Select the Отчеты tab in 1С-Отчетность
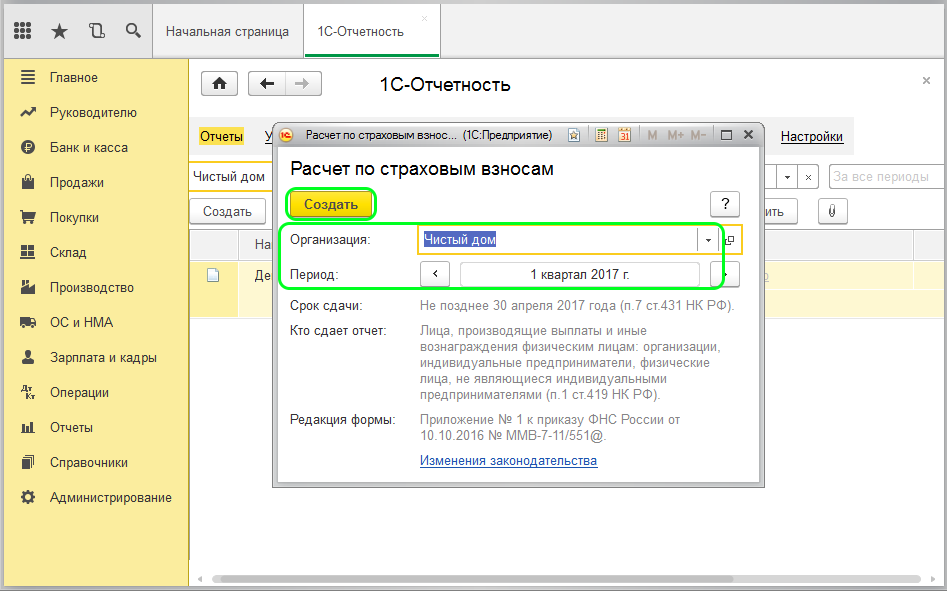 [221, 136]
